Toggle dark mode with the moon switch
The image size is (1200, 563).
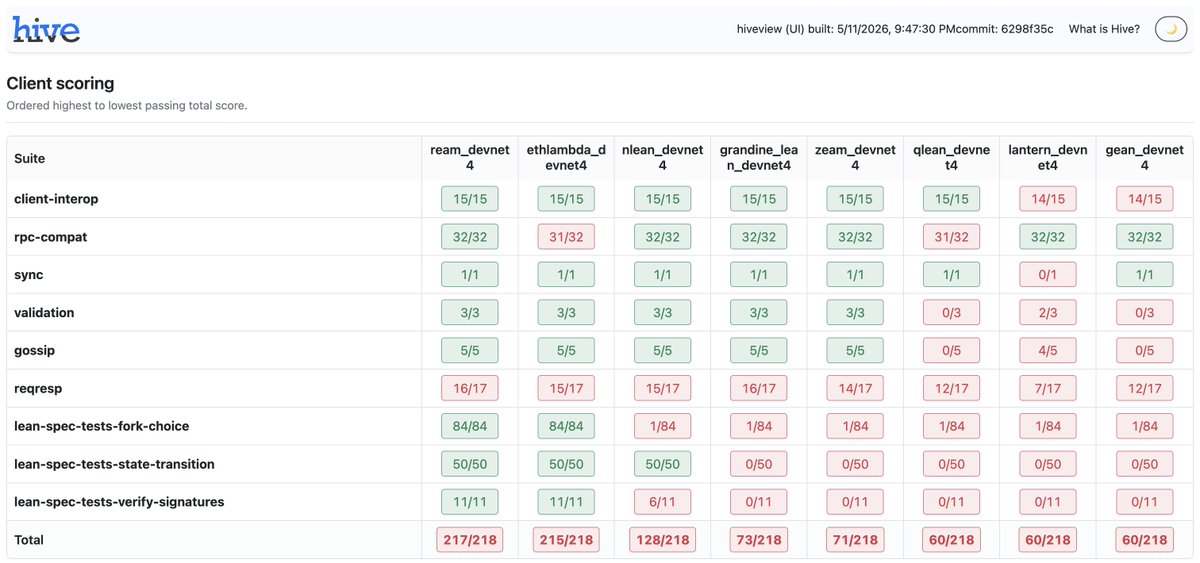tap(1170, 29)
